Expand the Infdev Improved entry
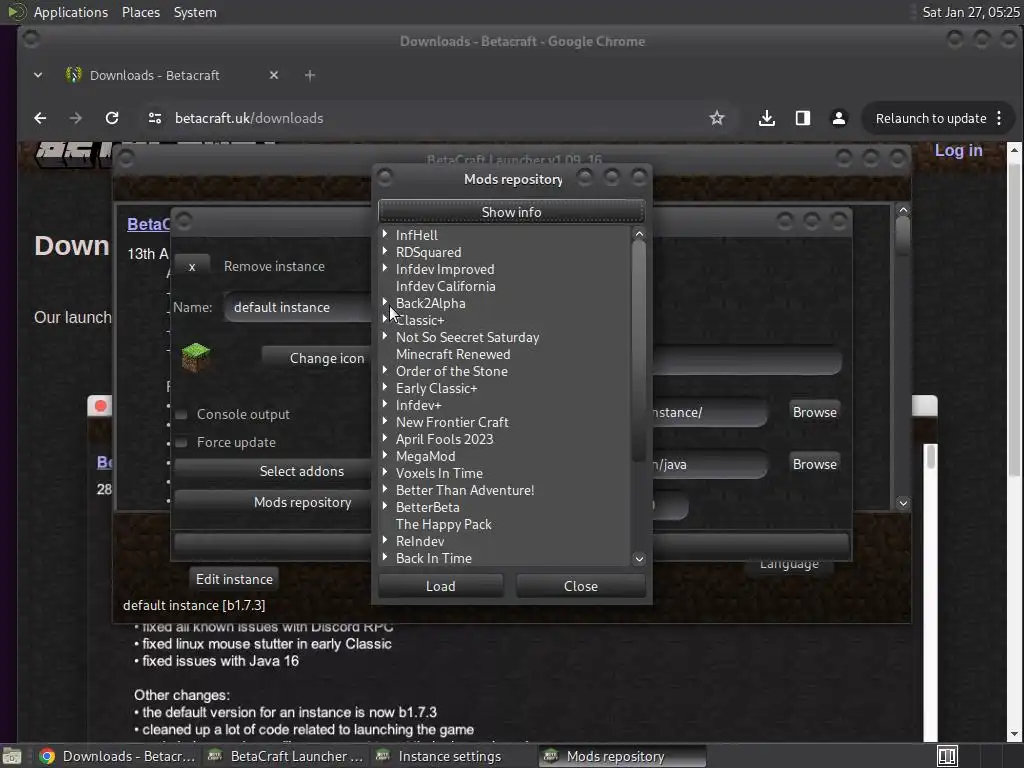1024x768 pixels. (x=385, y=268)
